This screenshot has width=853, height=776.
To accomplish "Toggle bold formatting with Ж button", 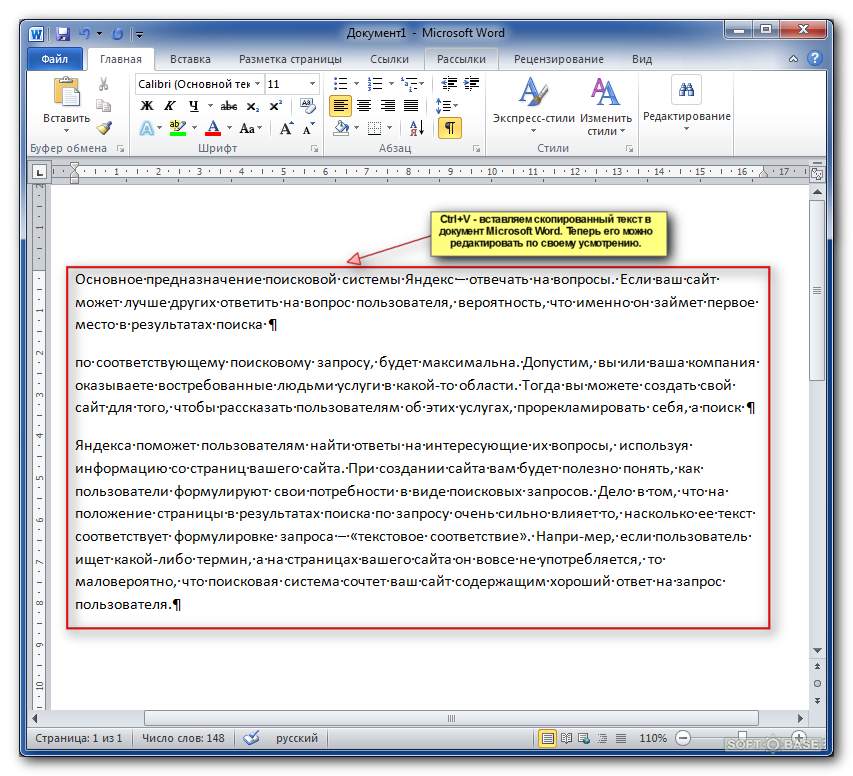I will pos(147,106).
